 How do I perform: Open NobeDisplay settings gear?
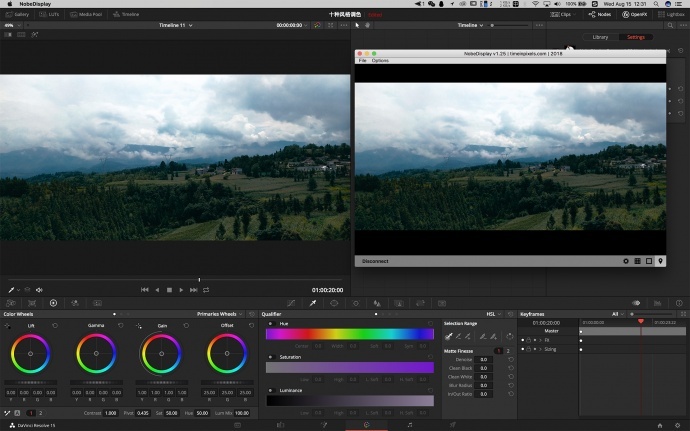click(x=626, y=261)
